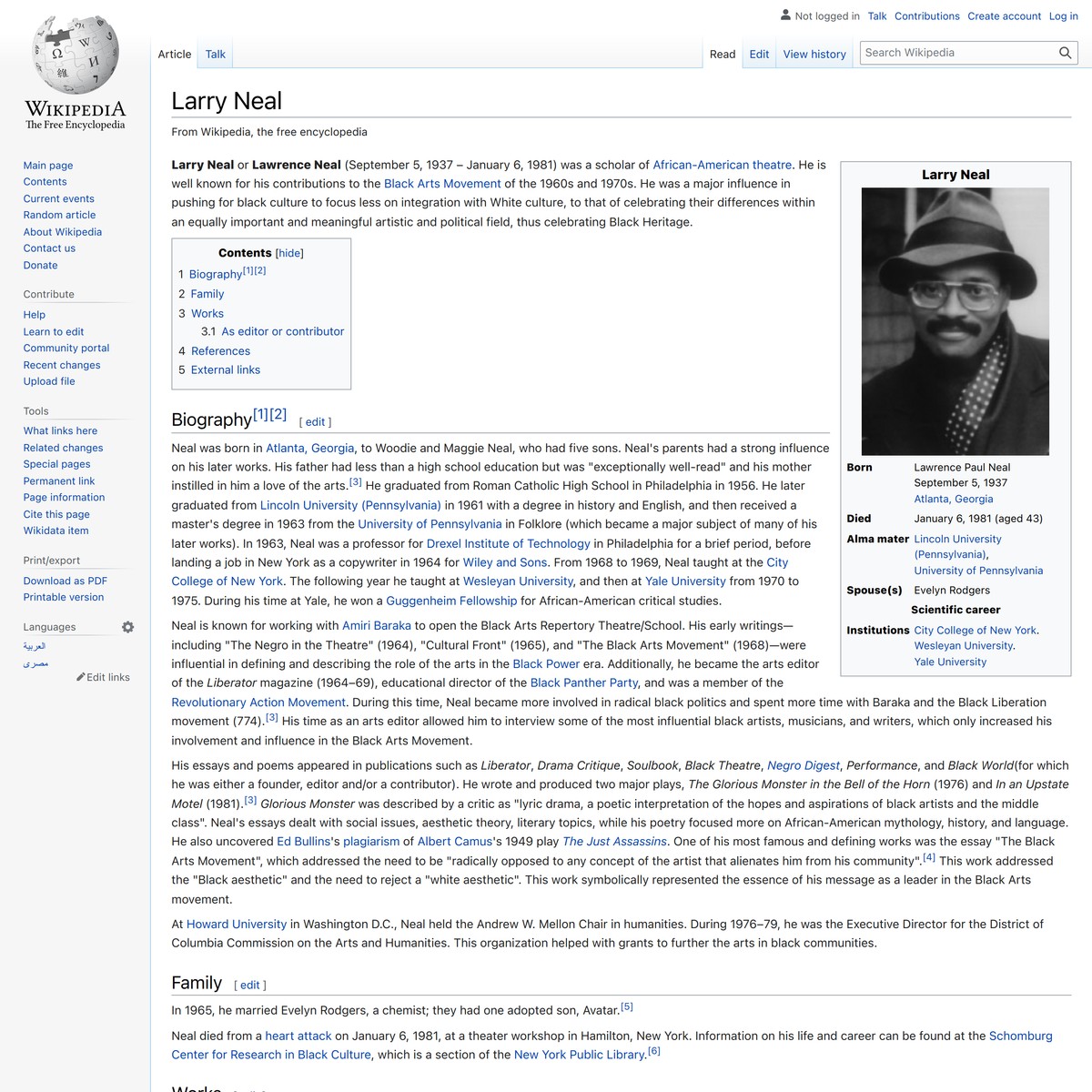Open the language settings gear icon

[x=127, y=626]
